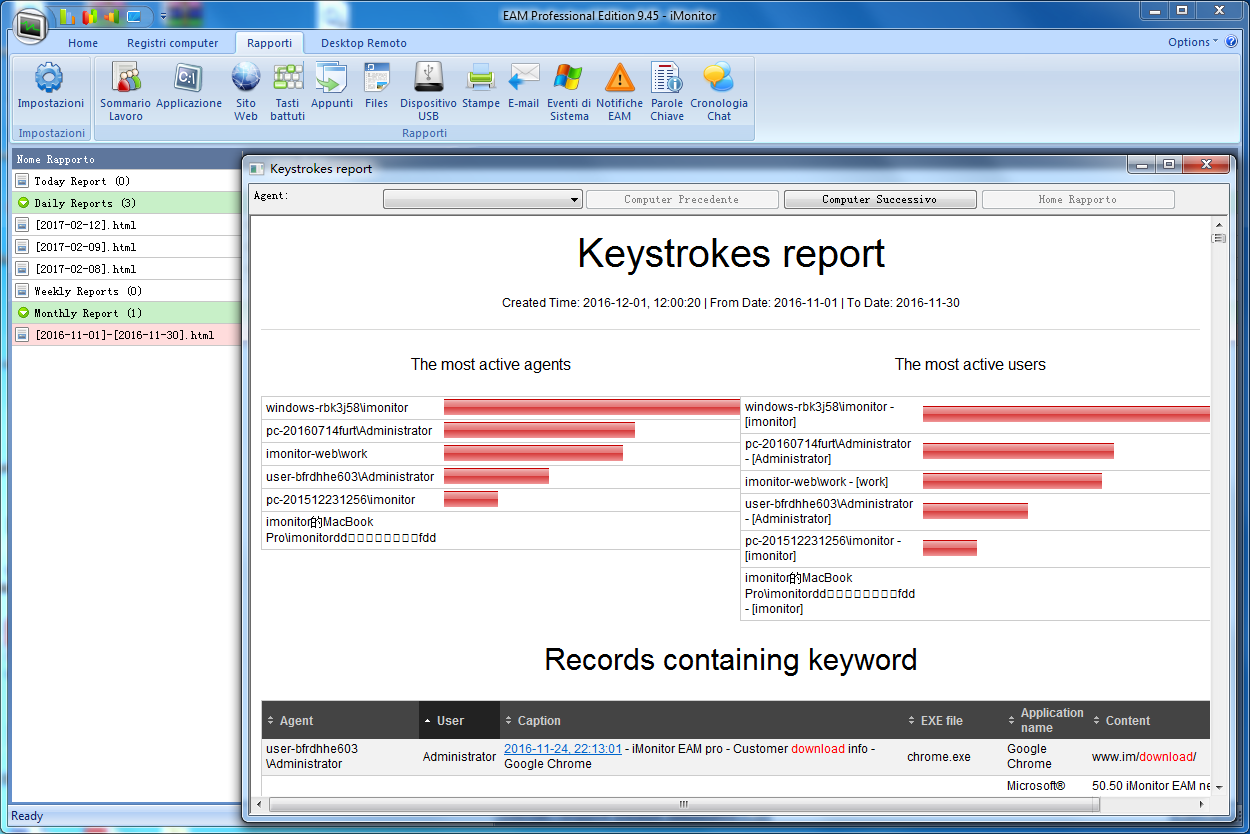
Task: Click the horizontal scrollbar in report
Action: point(684,804)
